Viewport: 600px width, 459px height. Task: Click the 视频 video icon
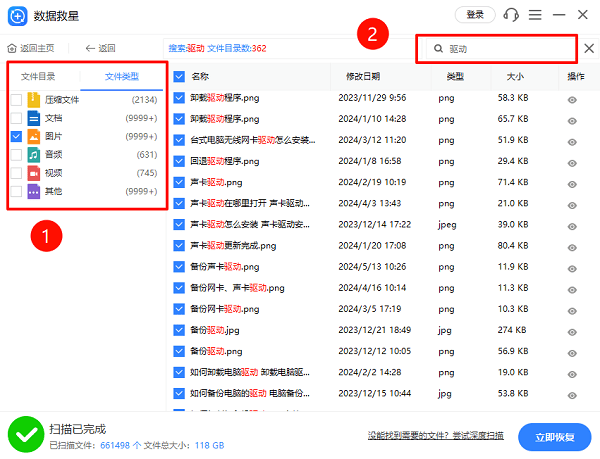[34, 173]
